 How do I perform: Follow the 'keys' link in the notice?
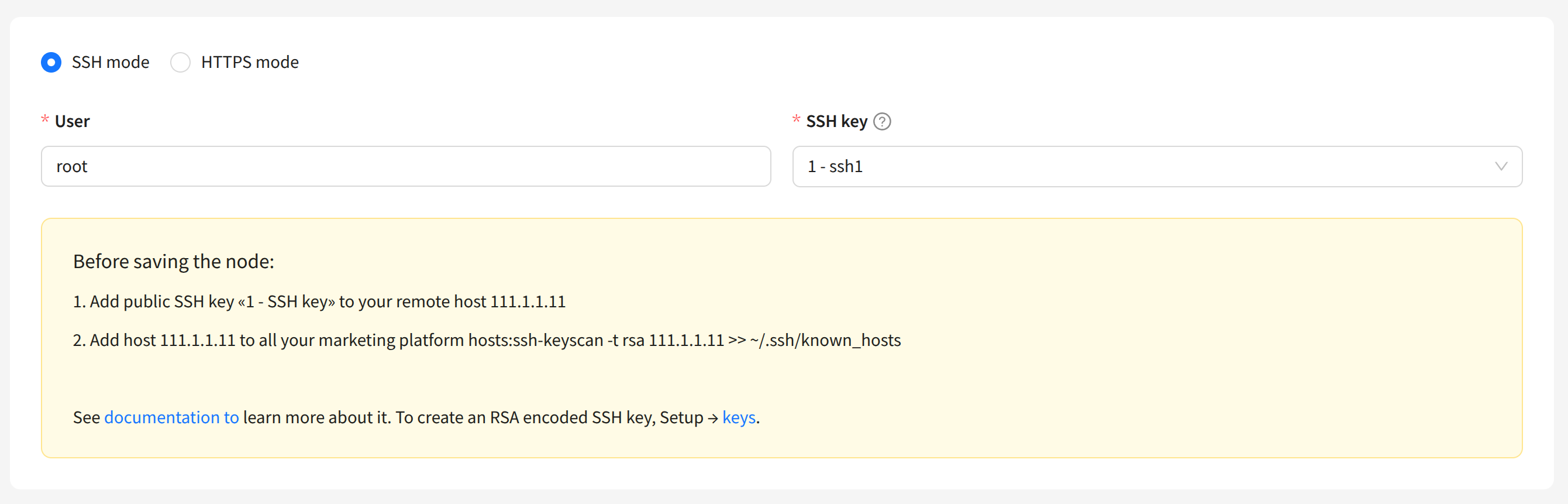738,417
